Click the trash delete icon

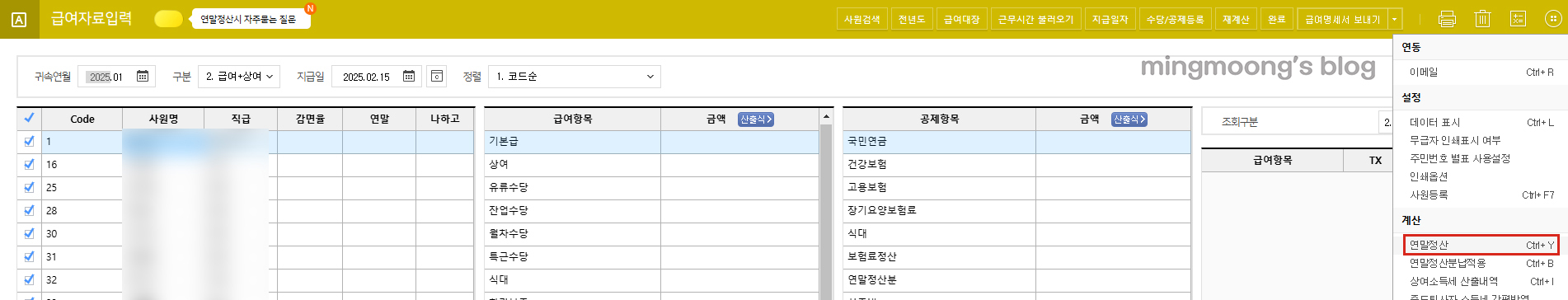(x=1482, y=18)
